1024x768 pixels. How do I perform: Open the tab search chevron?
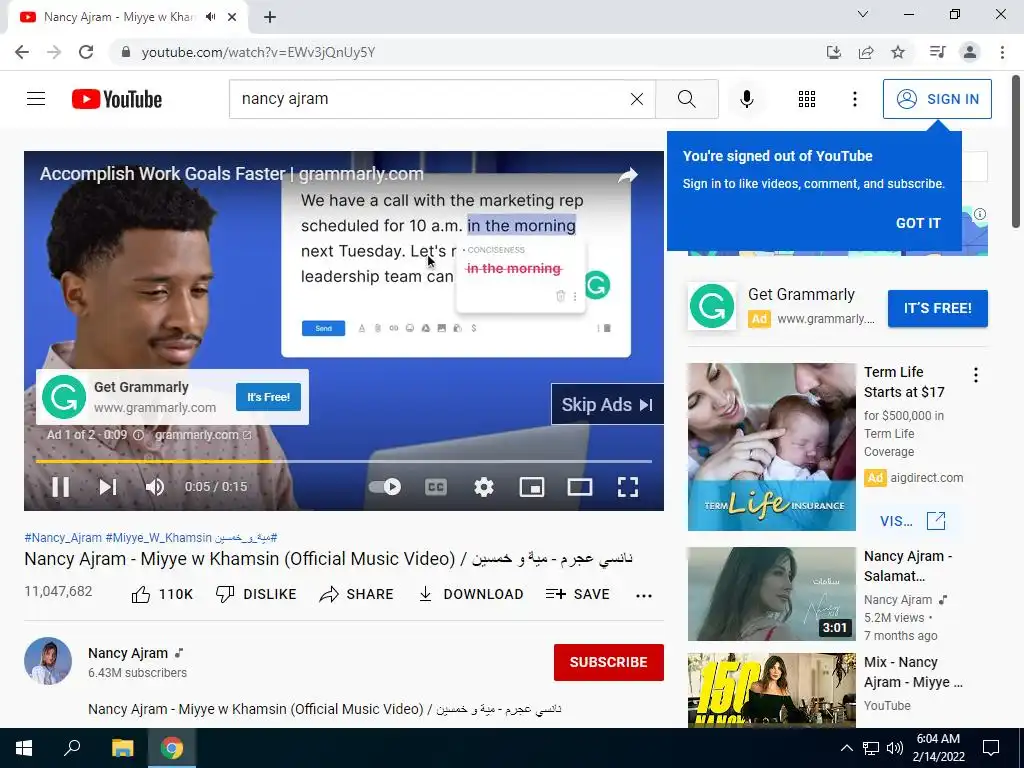(x=863, y=14)
